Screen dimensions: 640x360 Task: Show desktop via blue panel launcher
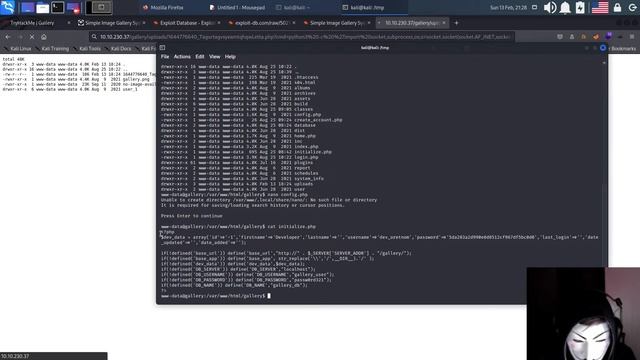tap(27, 7)
